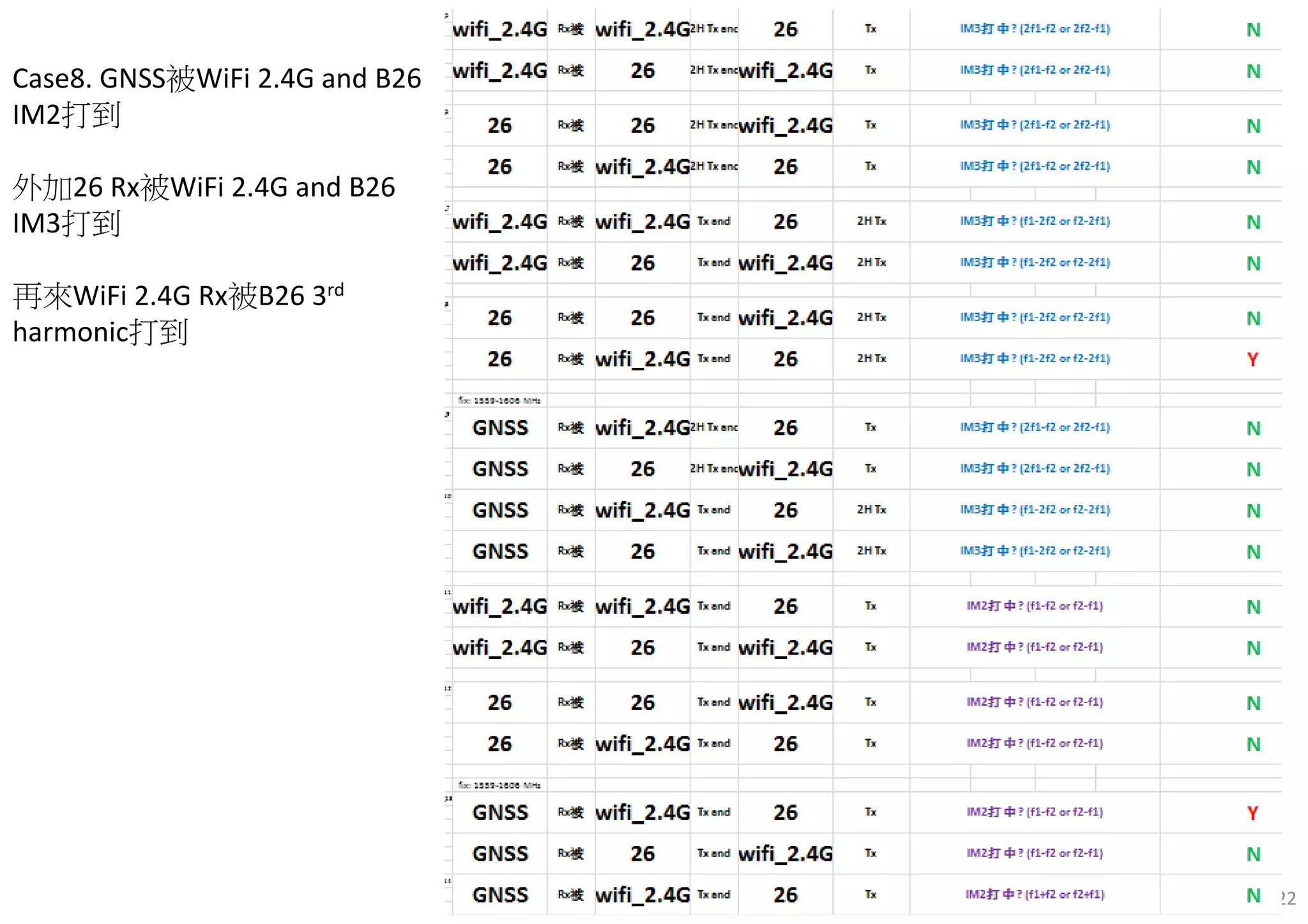Click the paragraph "外加26 Rx被WiFi 2.4G and B26 IM3打到"
1308x924 pixels.
click(x=204, y=206)
